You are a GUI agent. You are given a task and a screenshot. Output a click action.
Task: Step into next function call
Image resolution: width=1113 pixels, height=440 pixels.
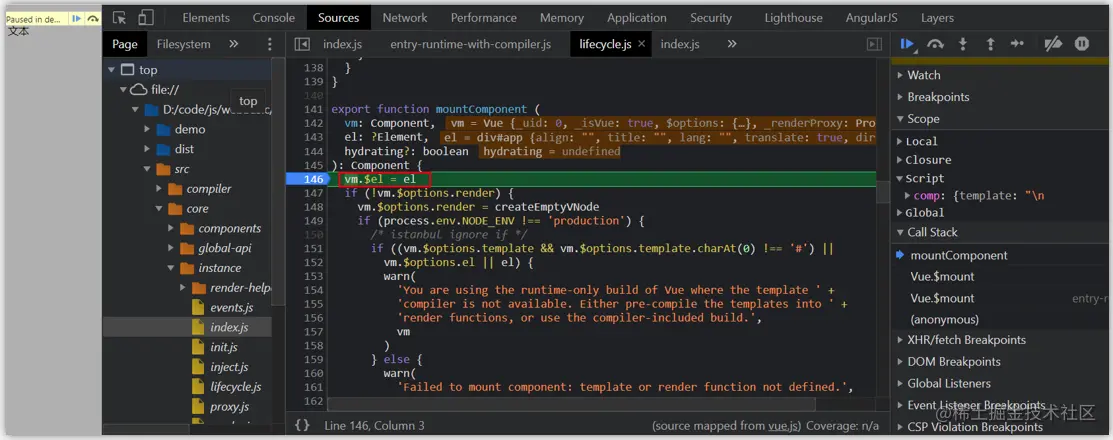click(963, 44)
